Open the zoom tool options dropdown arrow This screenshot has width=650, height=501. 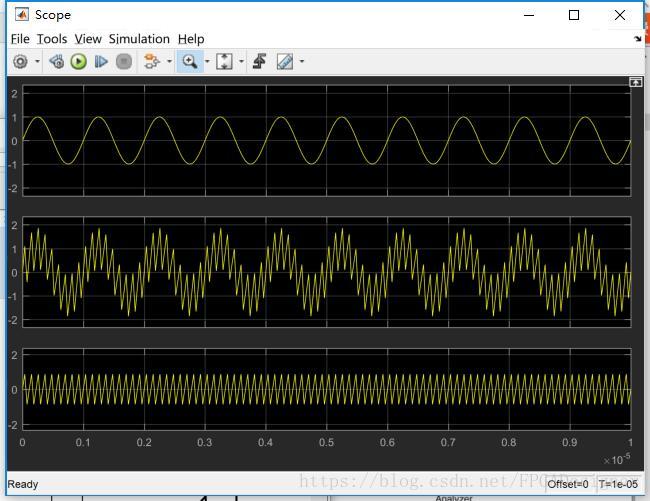tap(207, 62)
